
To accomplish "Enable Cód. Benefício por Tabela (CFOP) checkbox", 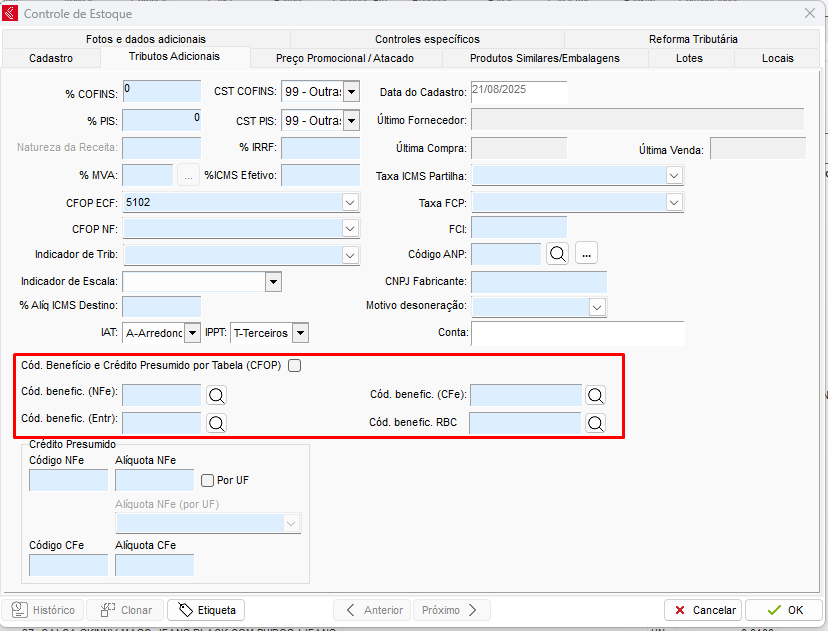I will click(x=294, y=366).
